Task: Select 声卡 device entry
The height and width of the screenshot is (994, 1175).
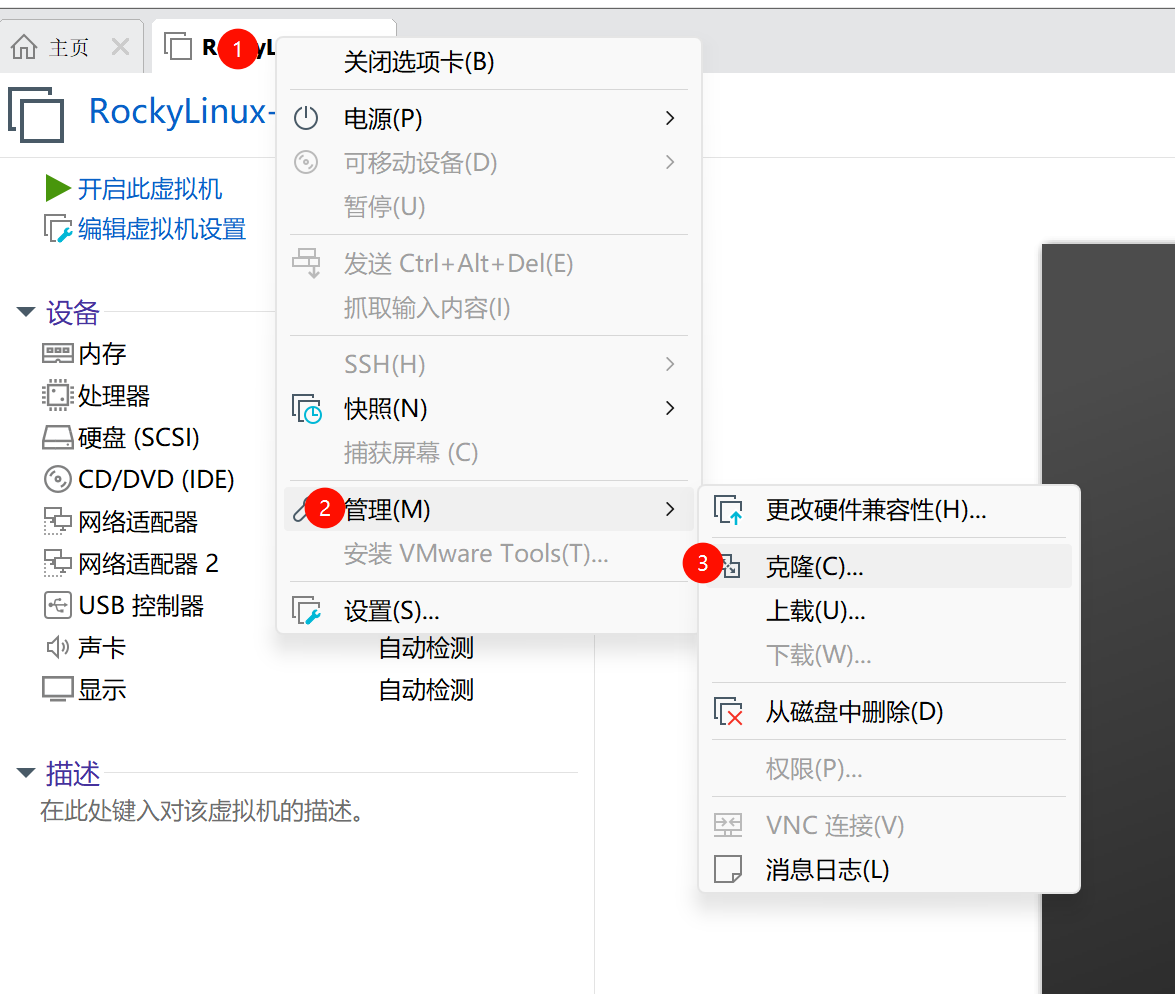Action: [x=102, y=648]
